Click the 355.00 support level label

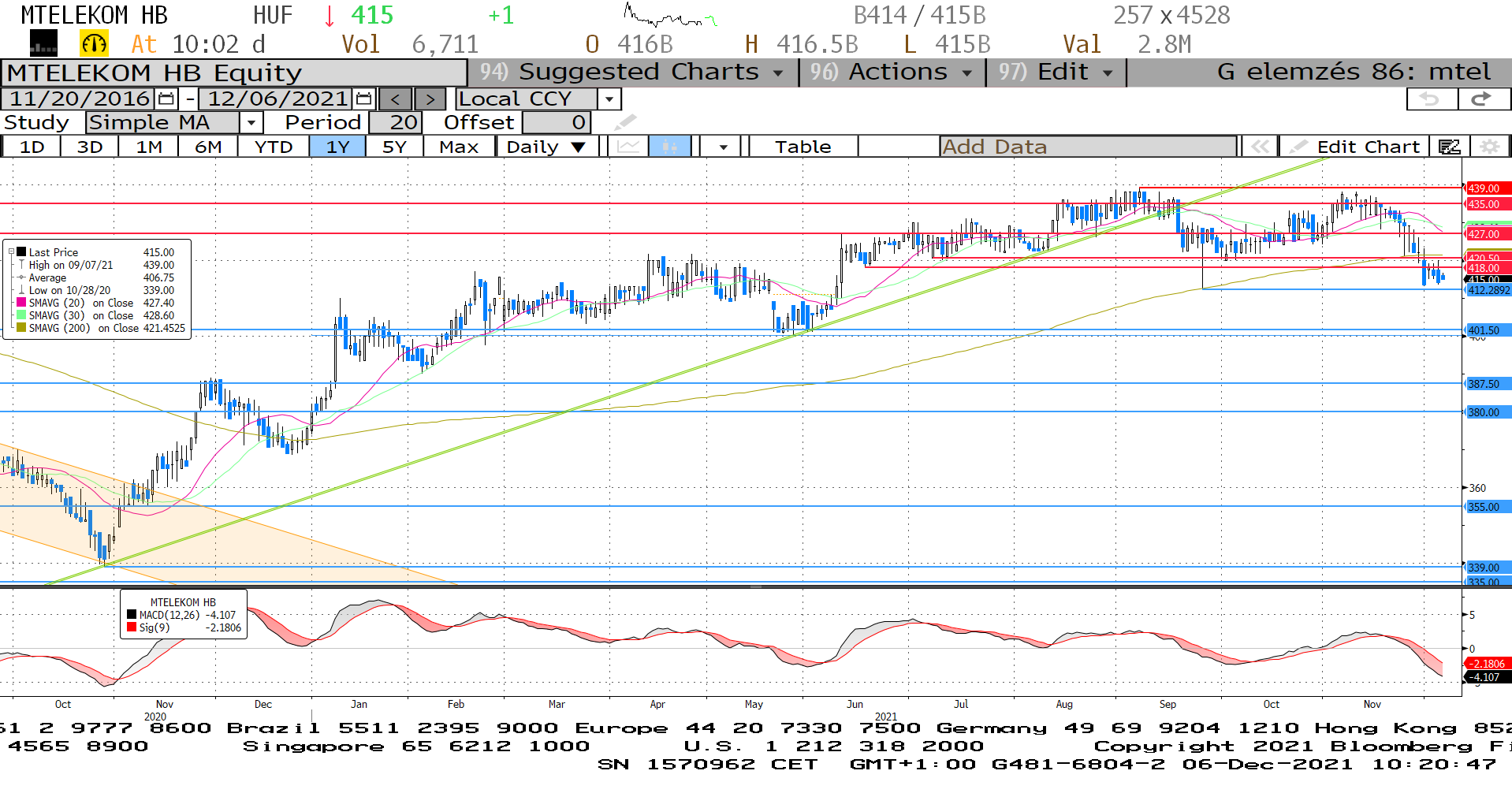tap(1488, 507)
